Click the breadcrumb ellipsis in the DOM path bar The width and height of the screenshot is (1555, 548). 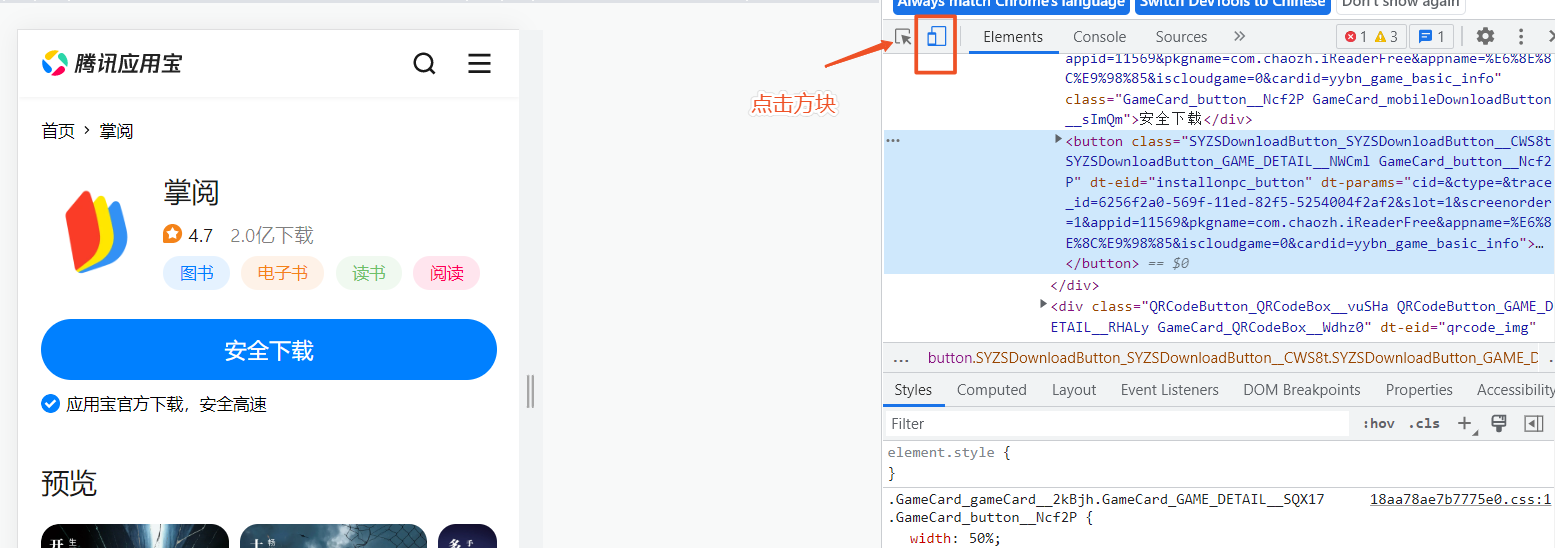pyautogui.click(x=901, y=358)
